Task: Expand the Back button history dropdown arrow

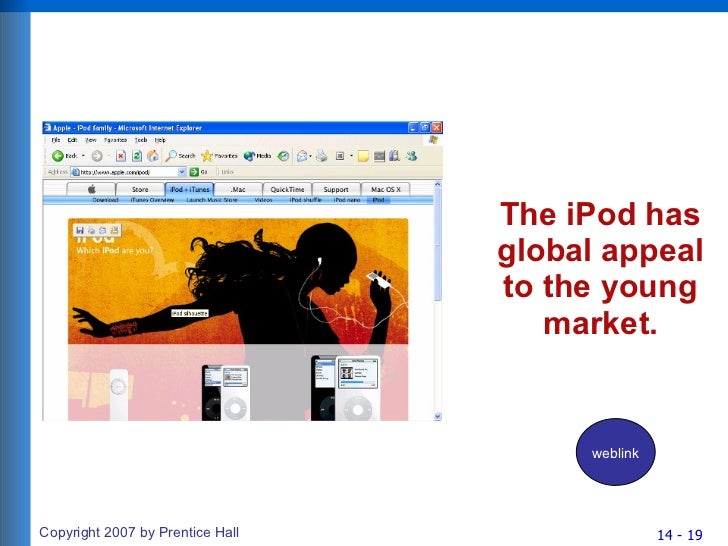Action: click(83, 156)
